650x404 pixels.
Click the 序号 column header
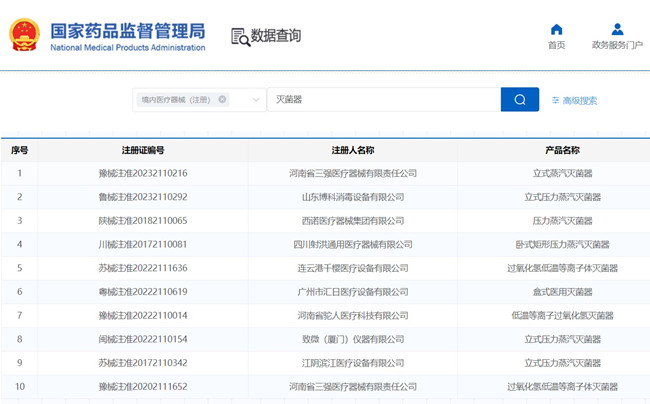[x=19, y=150]
